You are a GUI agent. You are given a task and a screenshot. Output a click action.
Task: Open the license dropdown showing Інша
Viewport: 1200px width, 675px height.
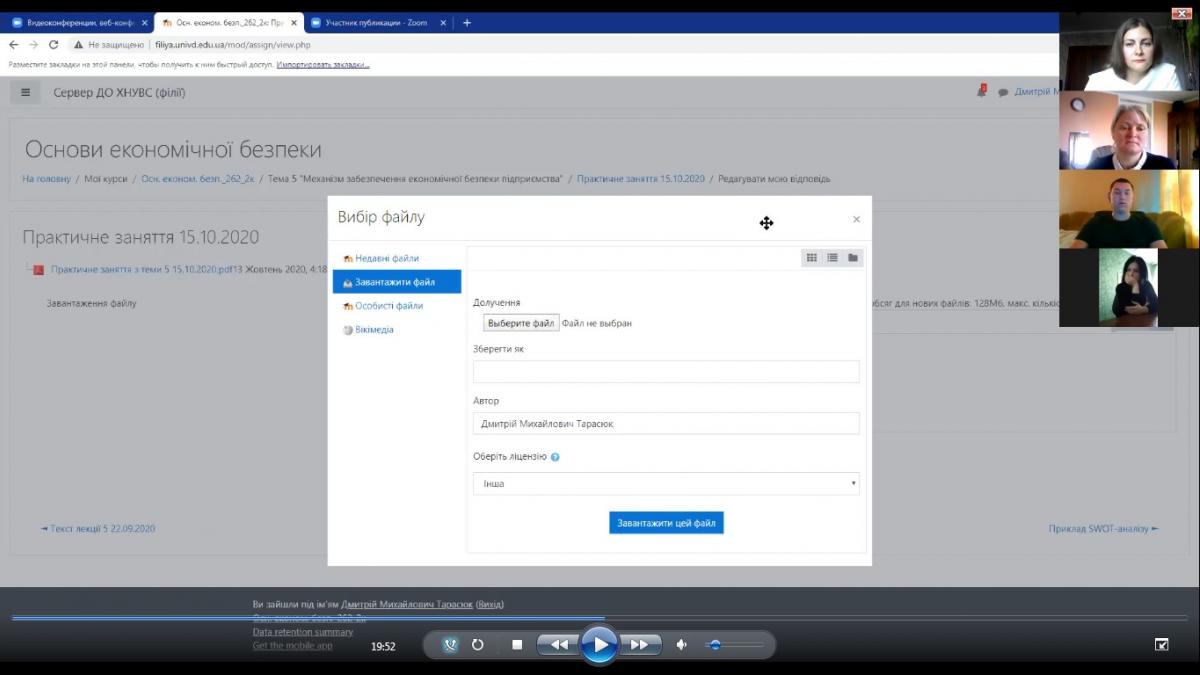tap(666, 484)
